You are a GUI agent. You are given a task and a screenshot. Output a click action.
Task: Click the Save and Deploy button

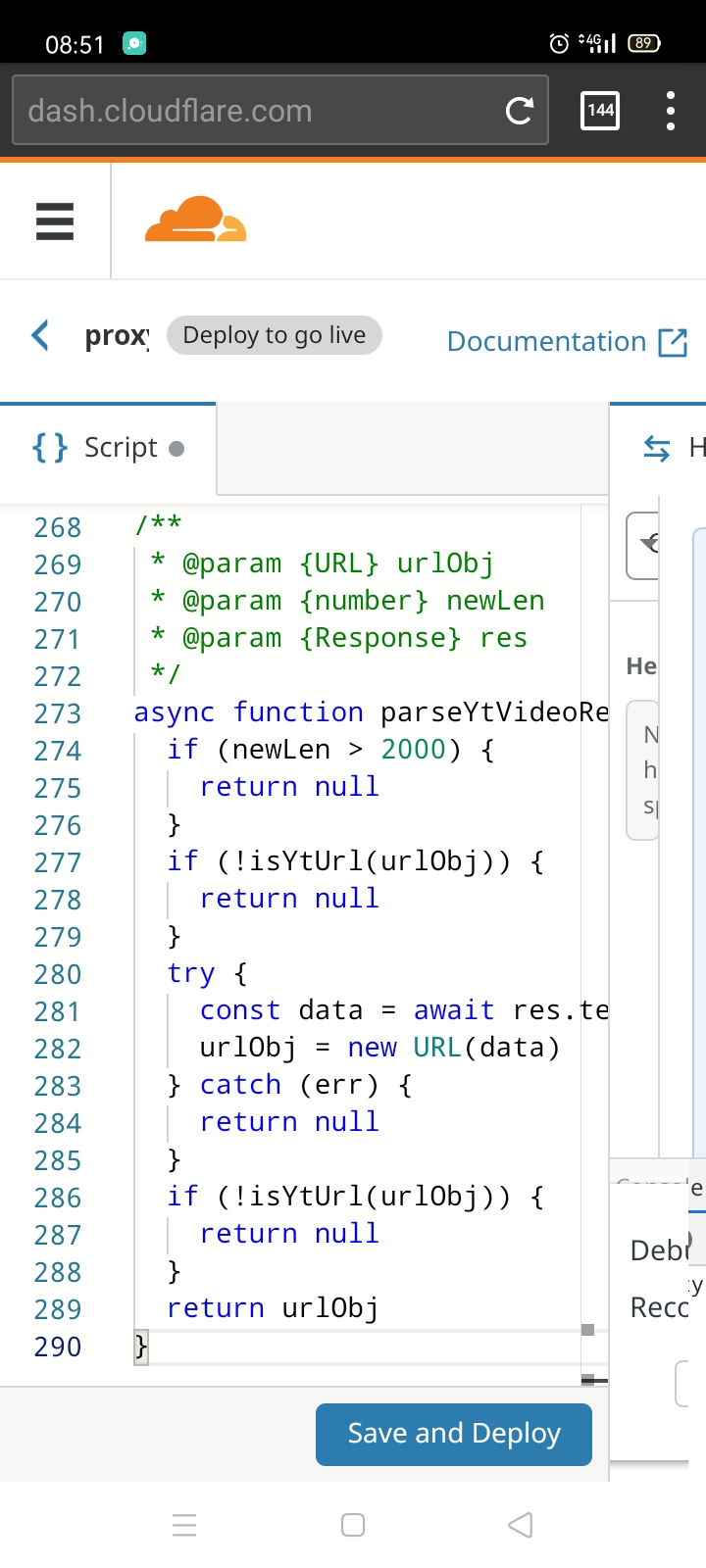pyautogui.click(x=453, y=1434)
